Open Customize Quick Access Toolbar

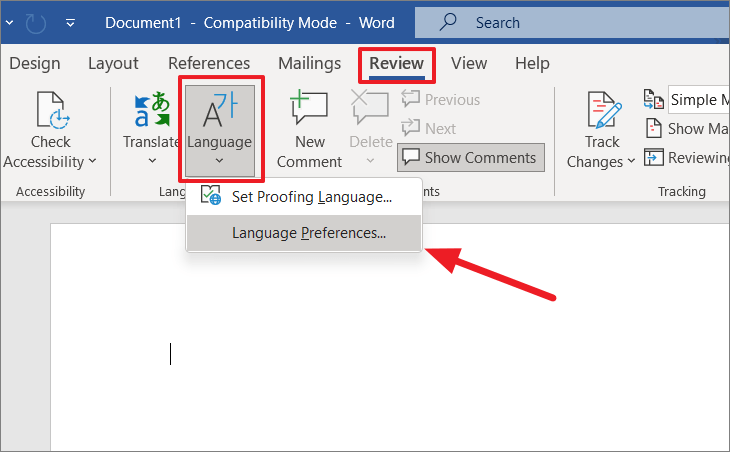pyautogui.click(x=70, y=22)
